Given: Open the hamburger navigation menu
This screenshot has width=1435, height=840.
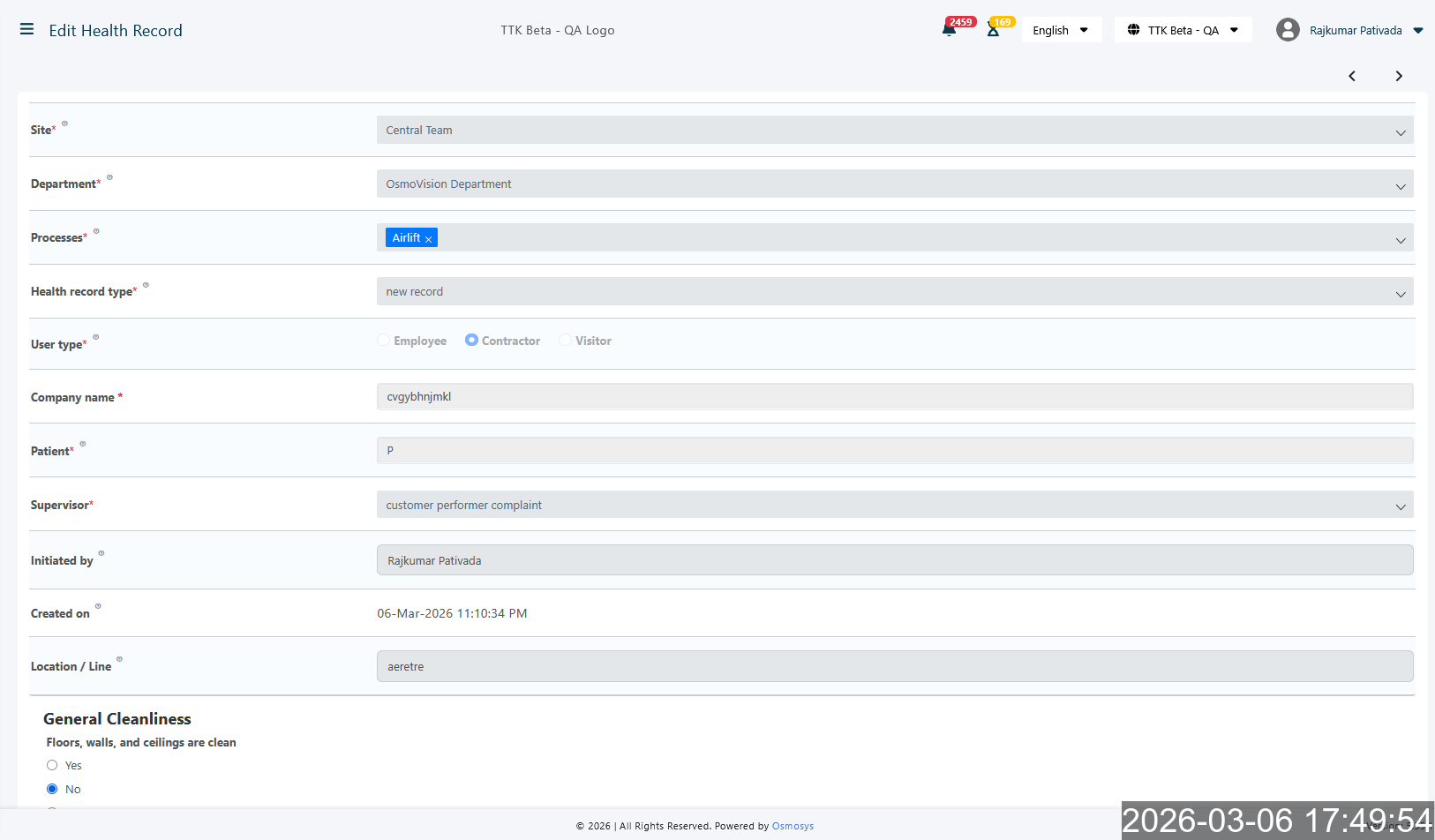Looking at the screenshot, I should (26, 29).
